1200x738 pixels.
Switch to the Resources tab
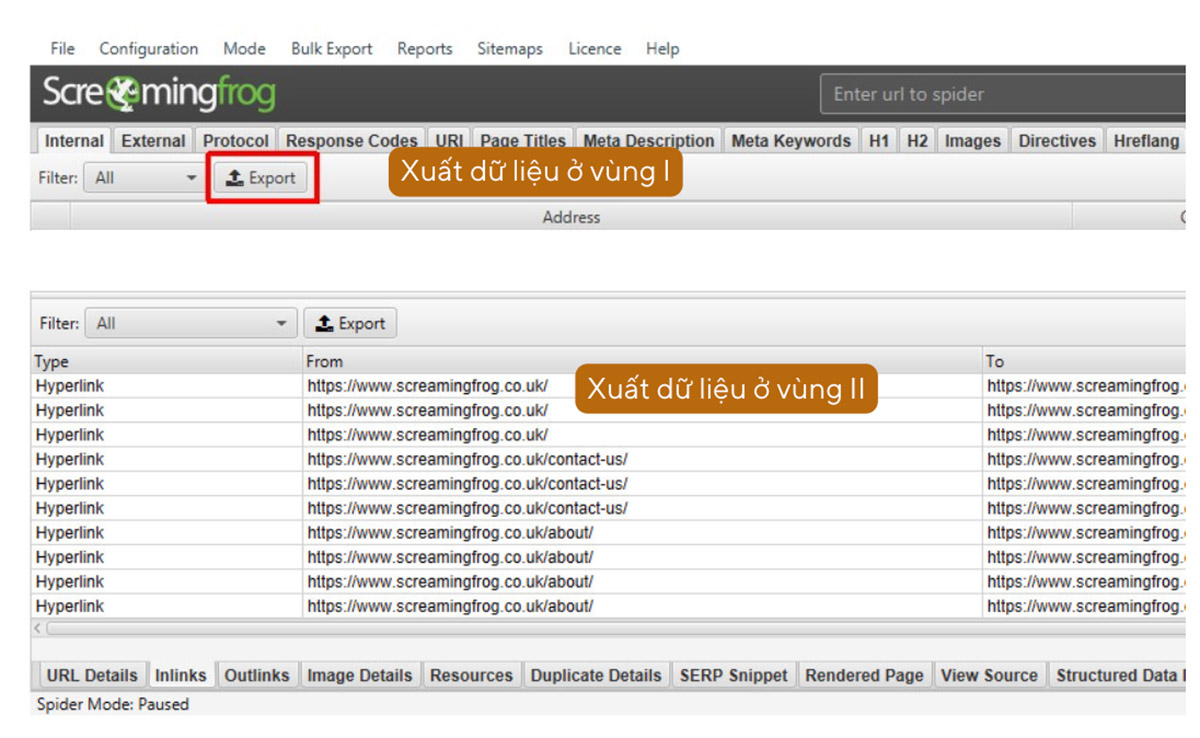point(471,675)
